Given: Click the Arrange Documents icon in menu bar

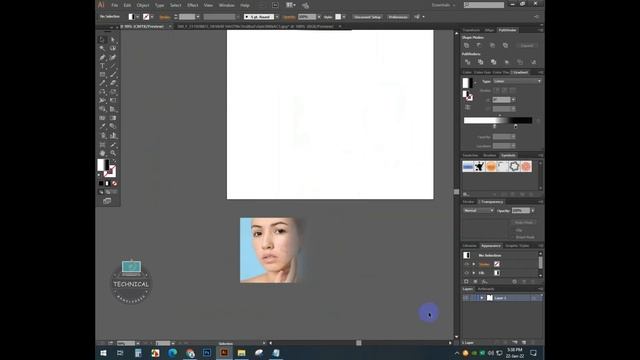Looking at the screenshot, I should 291,5.
